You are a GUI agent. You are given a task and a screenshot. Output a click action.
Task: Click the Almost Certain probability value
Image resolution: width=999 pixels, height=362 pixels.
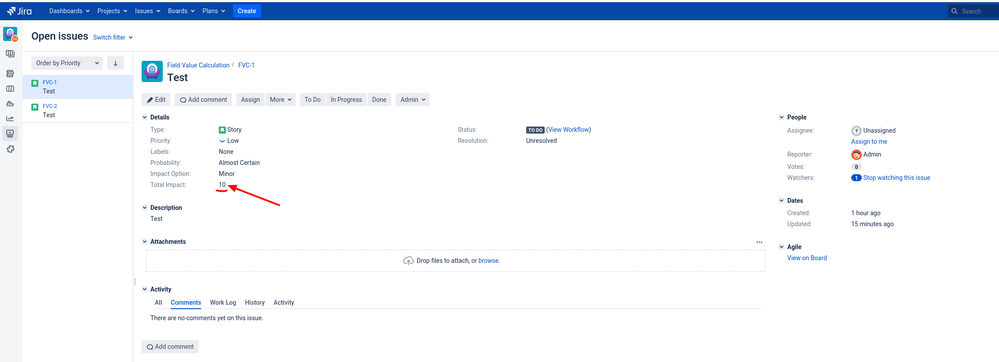click(x=239, y=163)
